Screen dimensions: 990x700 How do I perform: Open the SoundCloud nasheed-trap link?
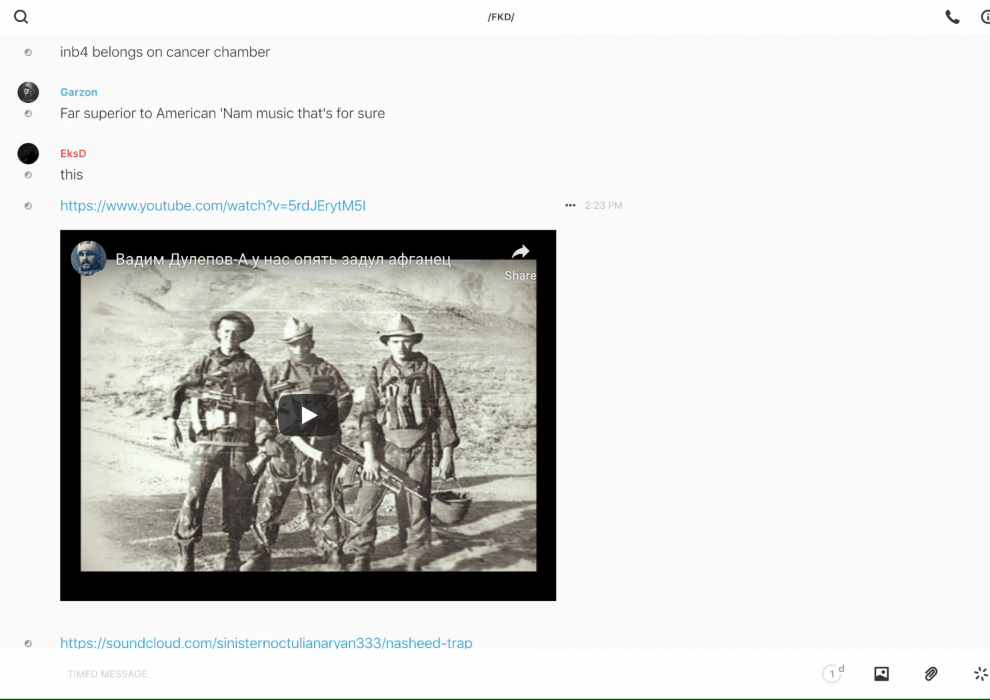click(266, 643)
